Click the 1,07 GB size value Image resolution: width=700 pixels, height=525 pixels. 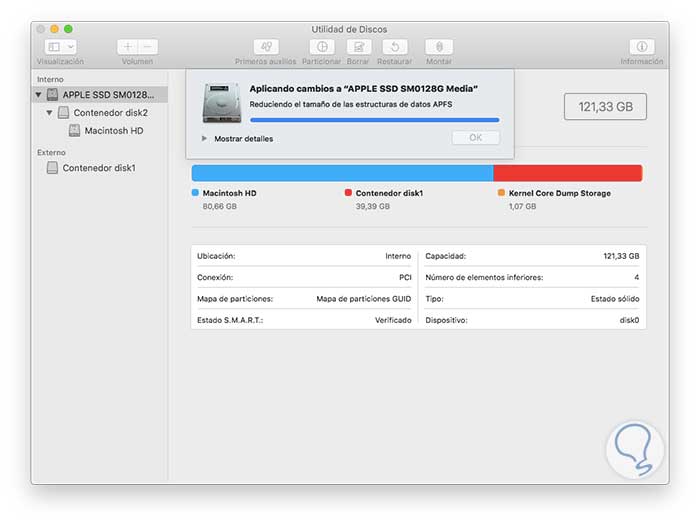522,206
